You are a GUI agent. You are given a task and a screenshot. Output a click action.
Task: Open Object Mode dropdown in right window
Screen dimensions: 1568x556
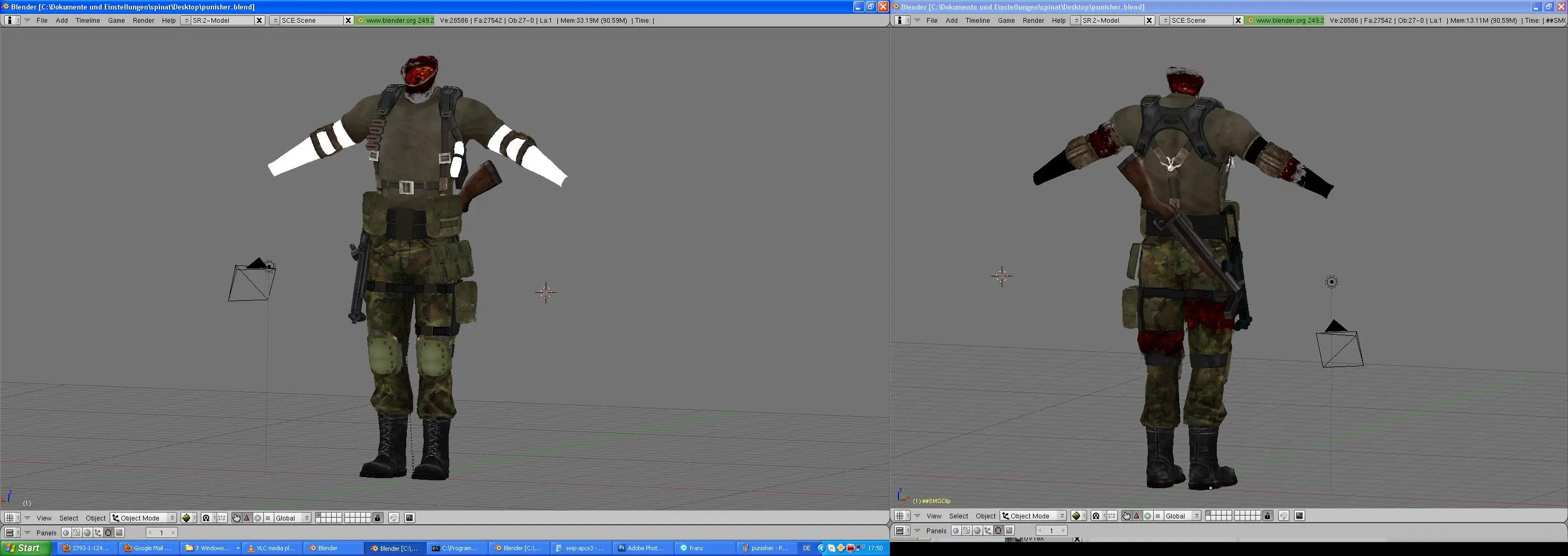pyautogui.click(x=1033, y=516)
